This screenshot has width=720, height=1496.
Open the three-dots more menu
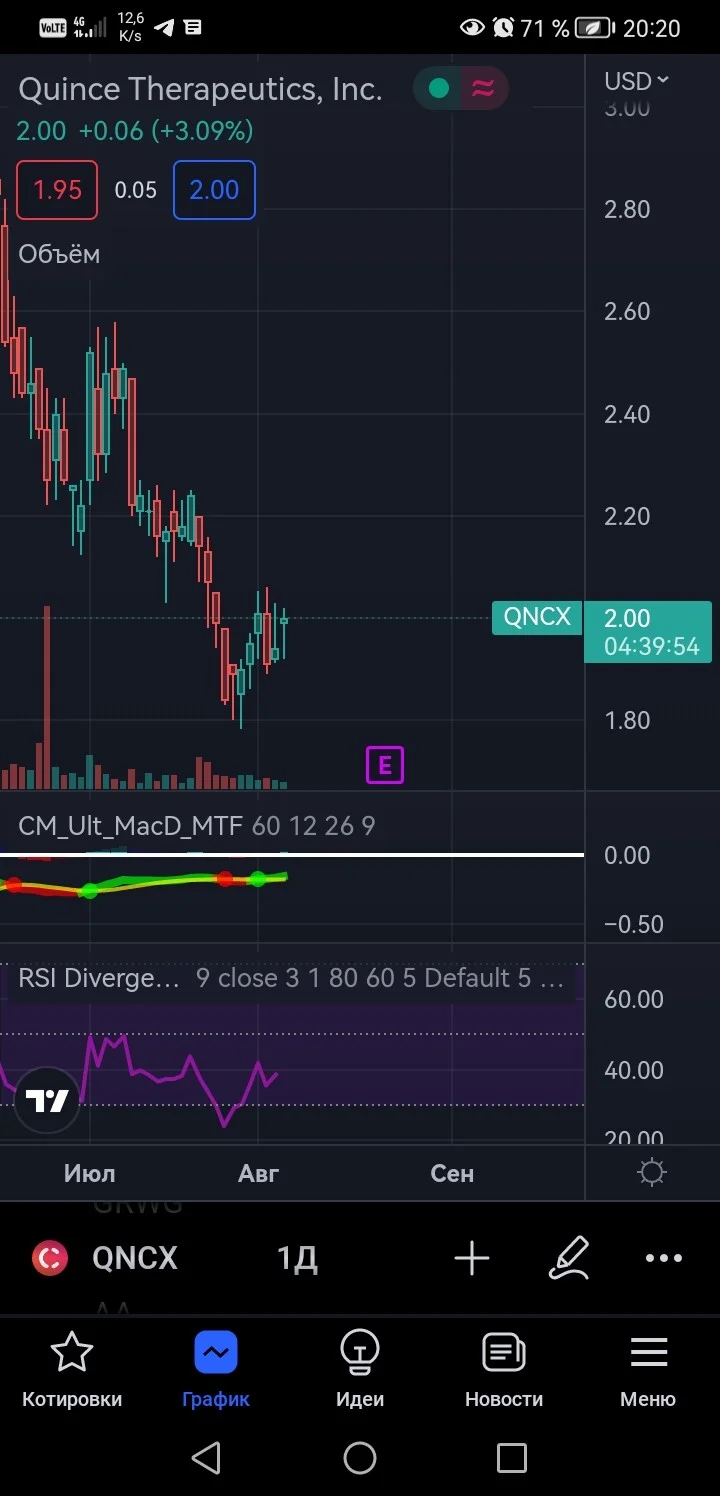pos(664,1258)
